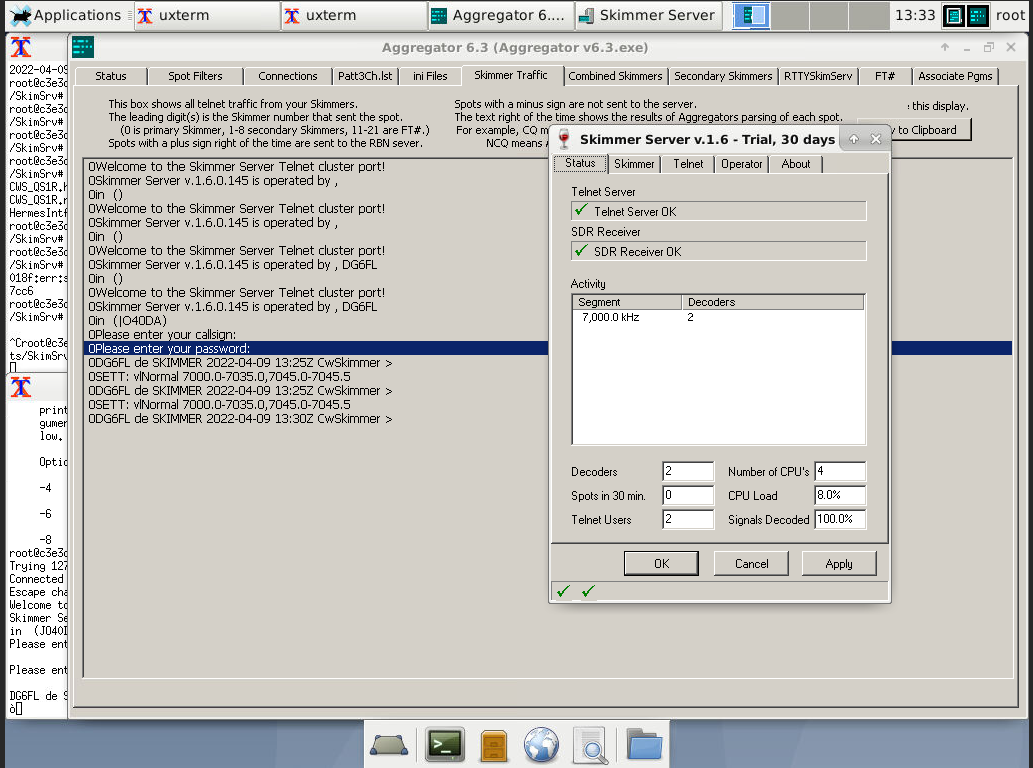The height and width of the screenshot is (768, 1033).
Task: Click the Spots in 30 min. field
Action: tap(688, 495)
